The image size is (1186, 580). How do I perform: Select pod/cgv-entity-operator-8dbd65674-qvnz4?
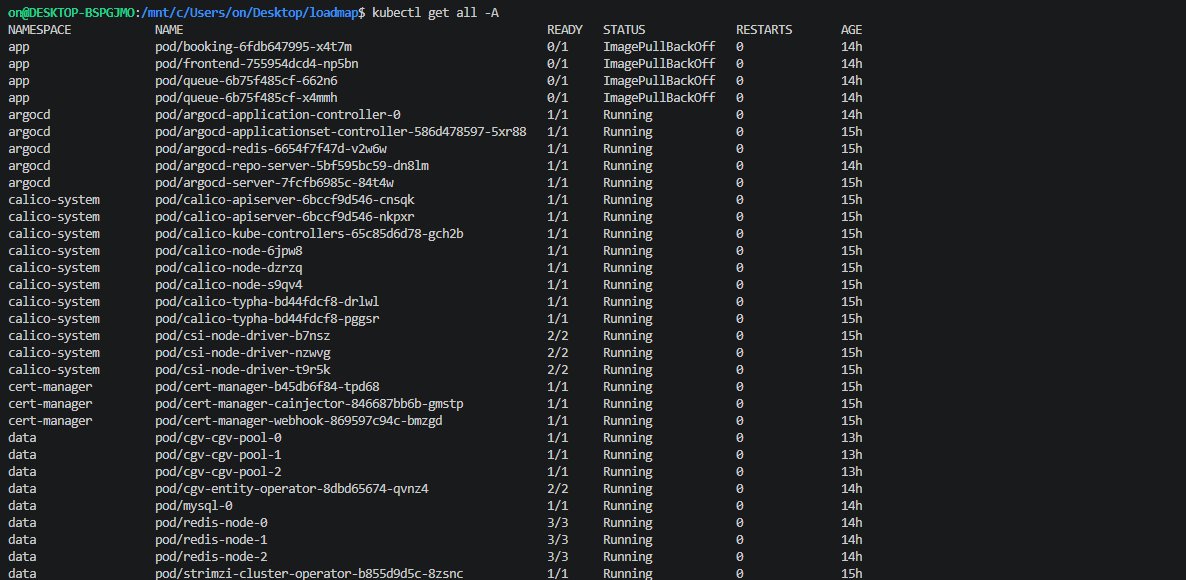click(292, 489)
